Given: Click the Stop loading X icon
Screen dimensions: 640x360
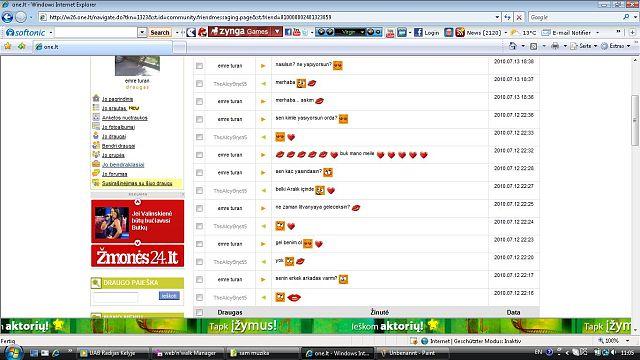Looking at the screenshot, I should [519, 17].
